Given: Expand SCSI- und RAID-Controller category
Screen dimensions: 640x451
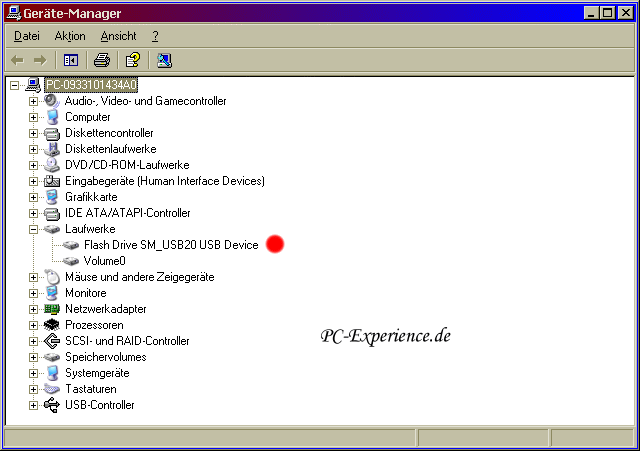Looking at the screenshot, I should pyautogui.click(x=33, y=341).
